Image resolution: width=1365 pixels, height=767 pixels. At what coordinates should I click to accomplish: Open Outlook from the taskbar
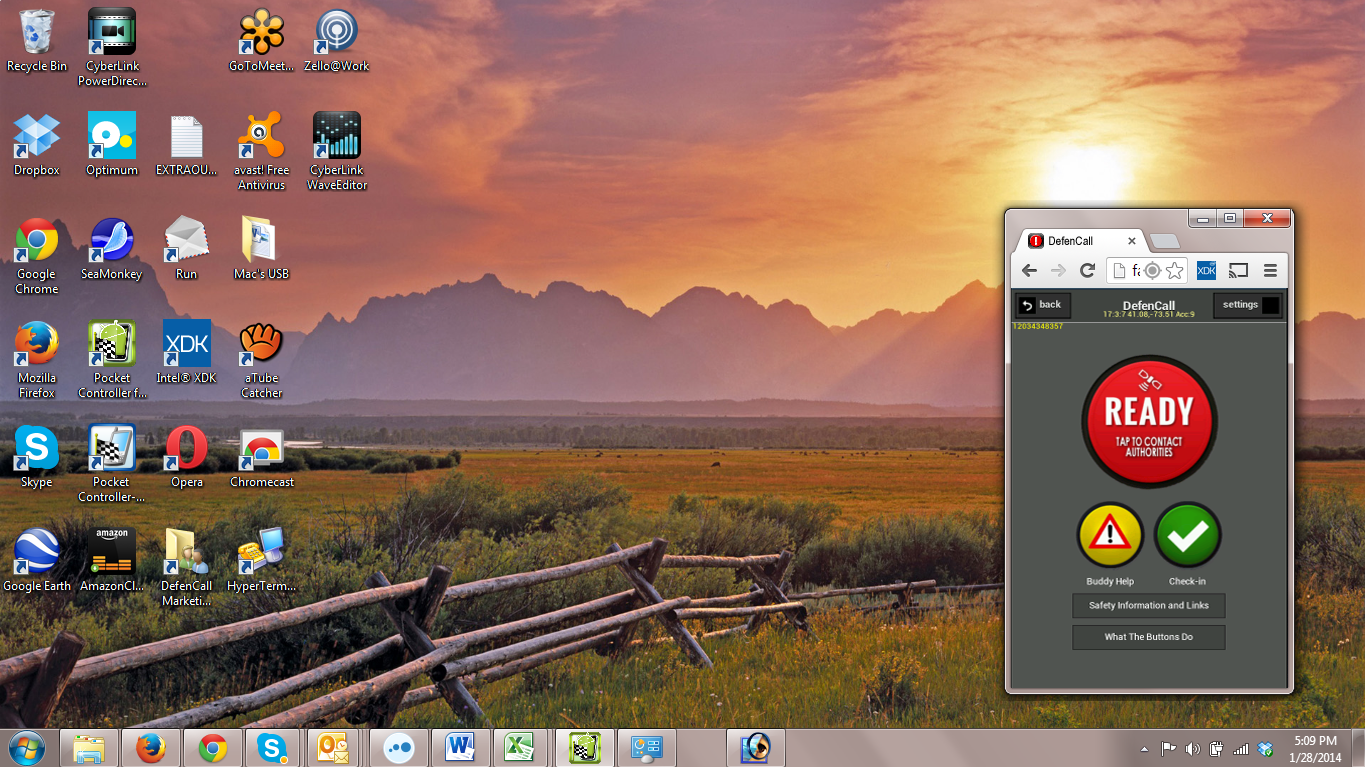tap(332, 748)
